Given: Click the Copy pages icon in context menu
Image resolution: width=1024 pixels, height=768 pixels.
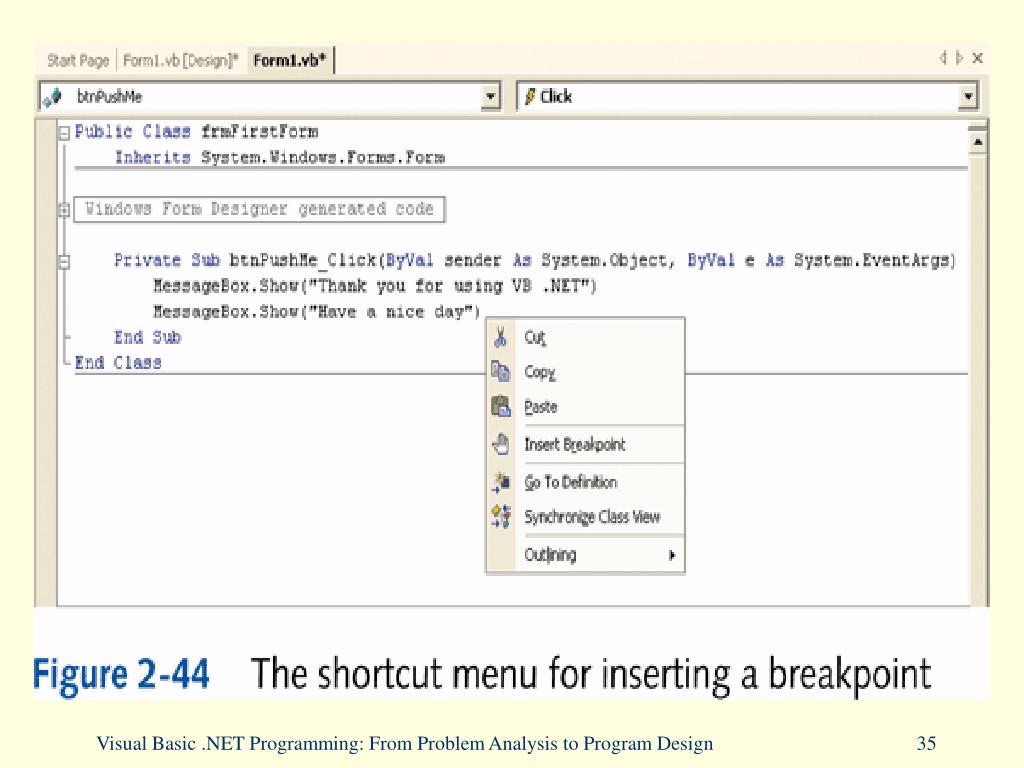Looking at the screenshot, I should [x=501, y=372].
